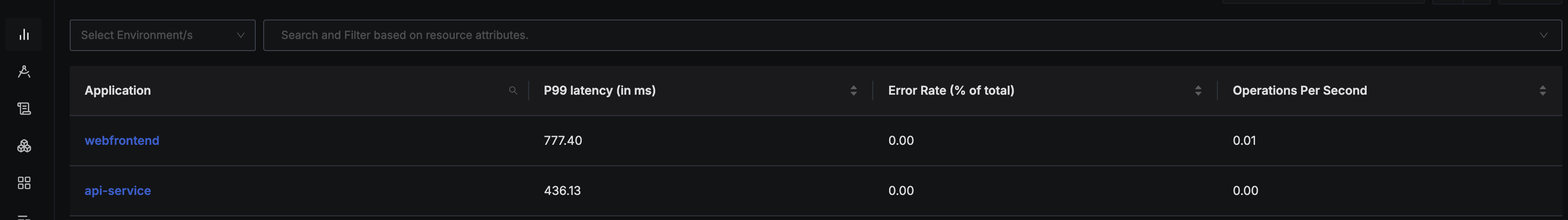
Task: Open Logs scroll icon in sidebar
Action: coord(24,109)
